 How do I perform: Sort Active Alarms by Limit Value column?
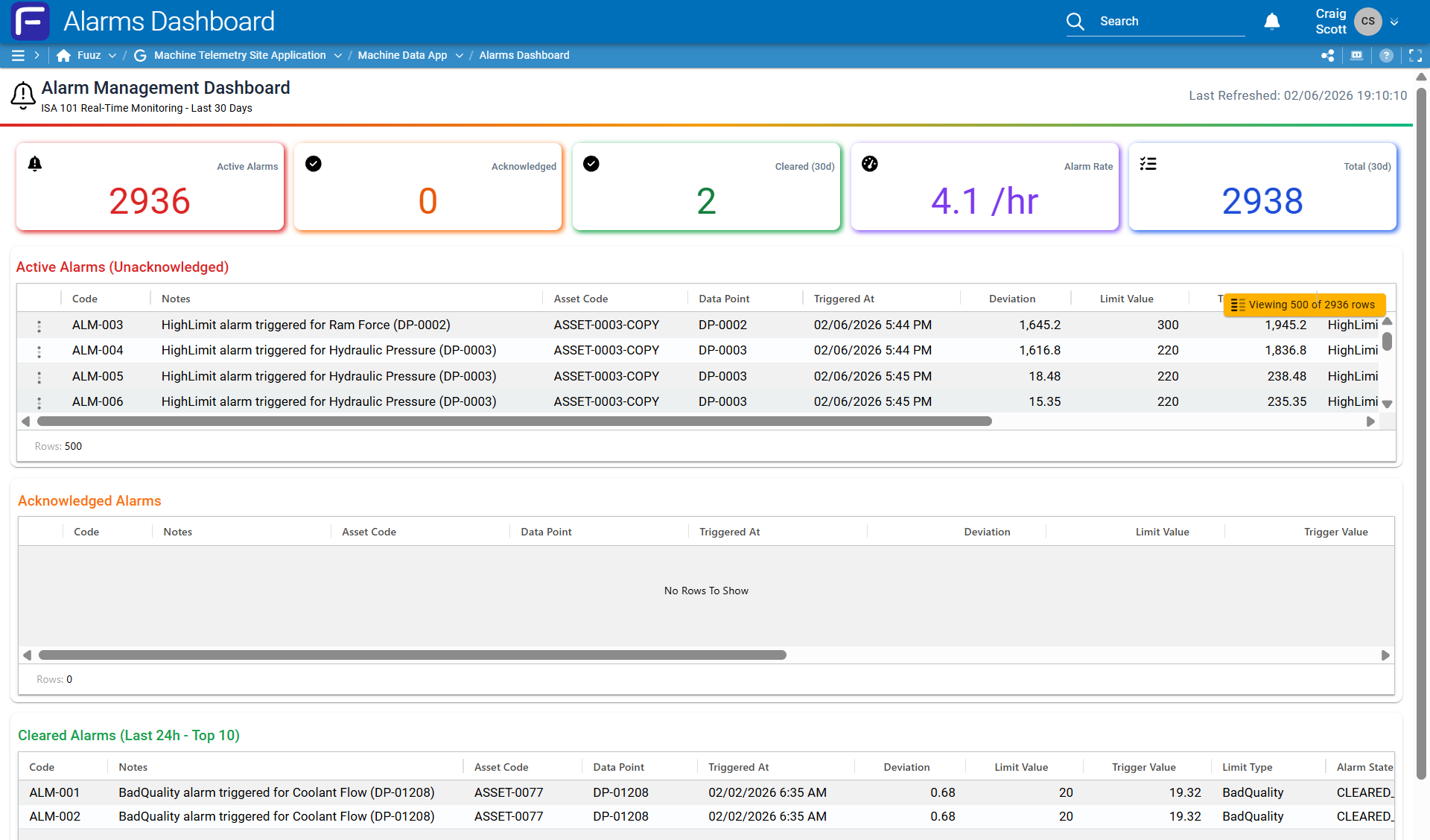(1126, 299)
